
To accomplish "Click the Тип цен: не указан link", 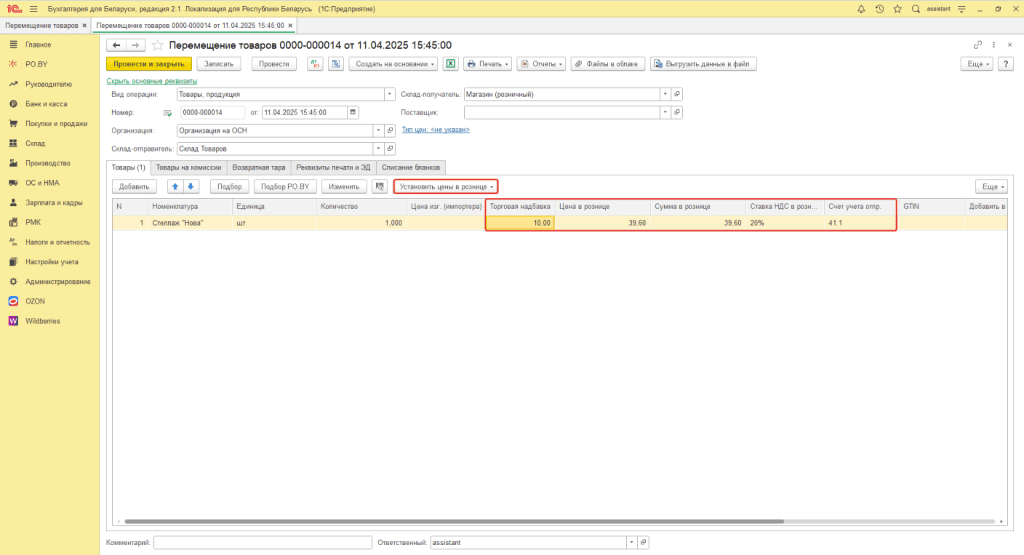I will click(x=436, y=129).
